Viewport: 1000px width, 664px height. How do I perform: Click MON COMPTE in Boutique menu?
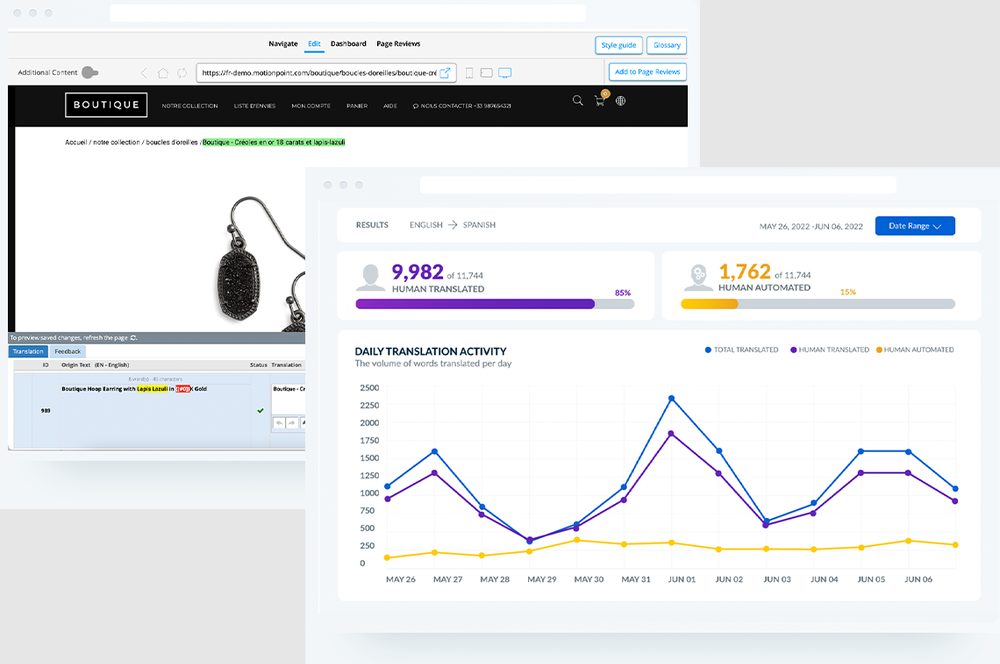[311, 106]
